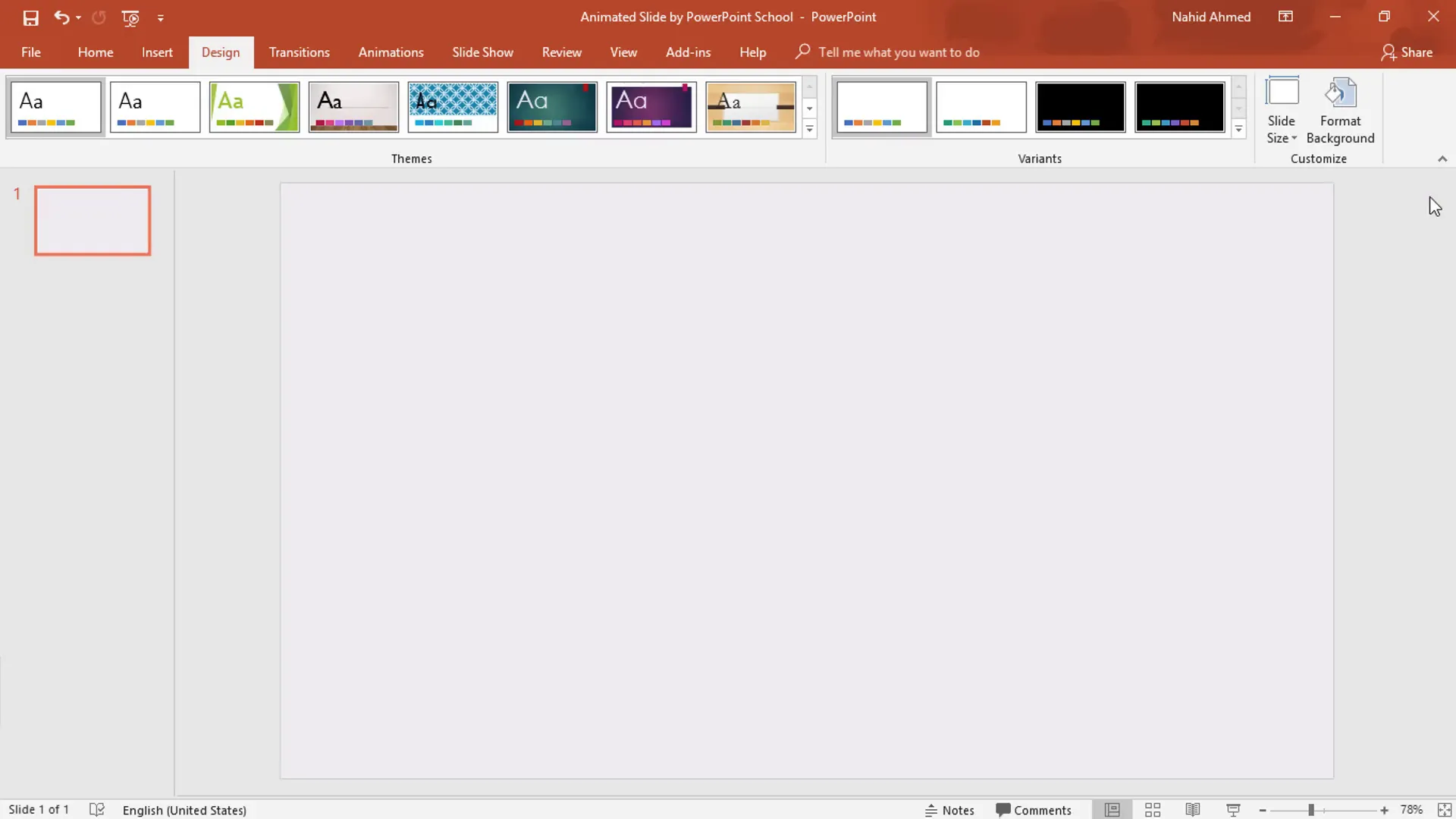Select slide 1 thumbnail in the panel
1456x819 pixels.
tap(93, 221)
